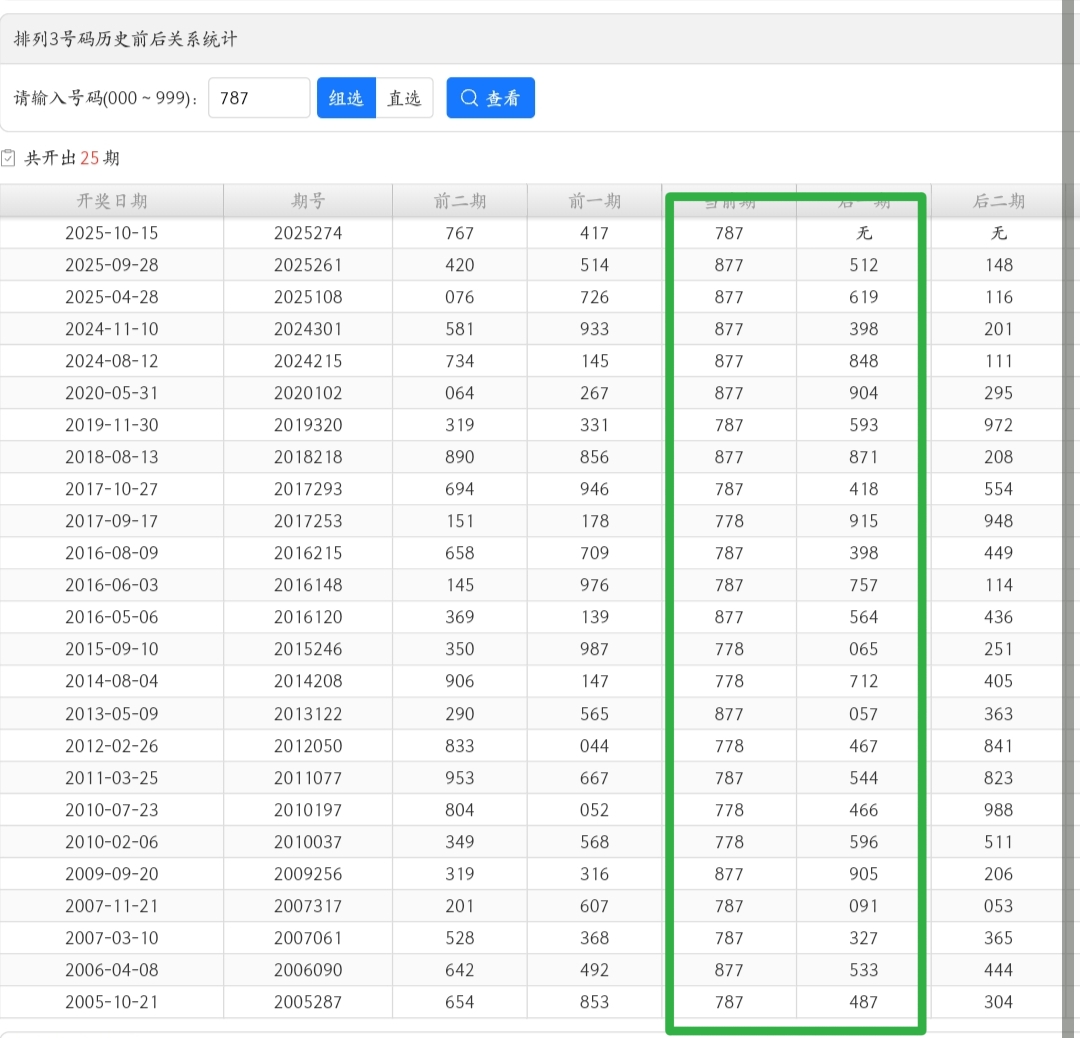The height and width of the screenshot is (1038, 1080).
Task: Click 后二期 value 304 in 2005-10-21 row
Action: 999,1002
